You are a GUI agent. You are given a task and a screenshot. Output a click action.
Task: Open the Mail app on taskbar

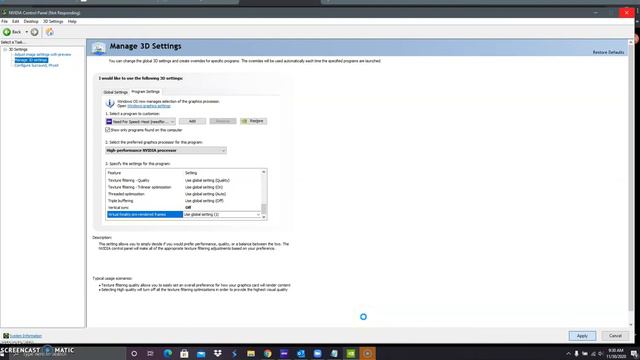(x=201, y=353)
